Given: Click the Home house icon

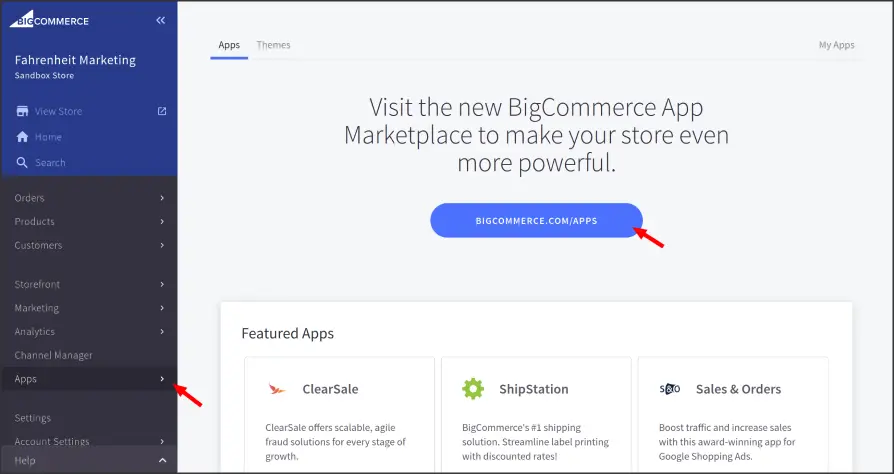Looking at the screenshot, I should (22, 137).
